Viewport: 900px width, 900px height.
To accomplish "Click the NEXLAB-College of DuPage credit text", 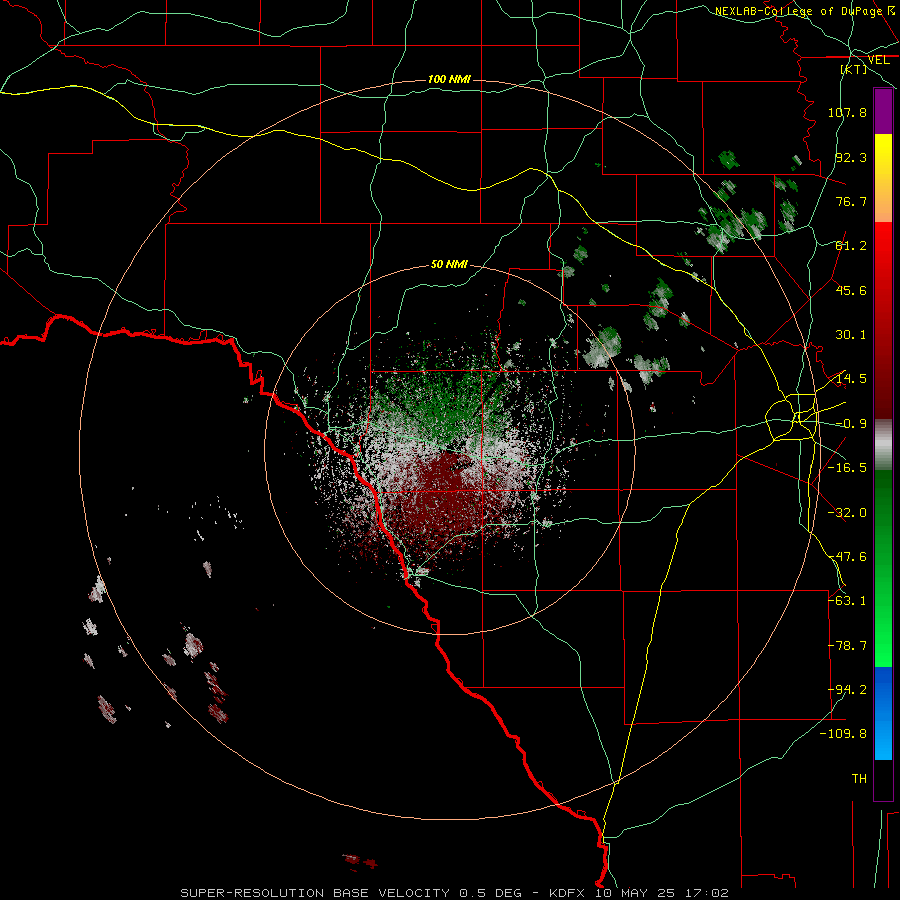I will [799, 11].
